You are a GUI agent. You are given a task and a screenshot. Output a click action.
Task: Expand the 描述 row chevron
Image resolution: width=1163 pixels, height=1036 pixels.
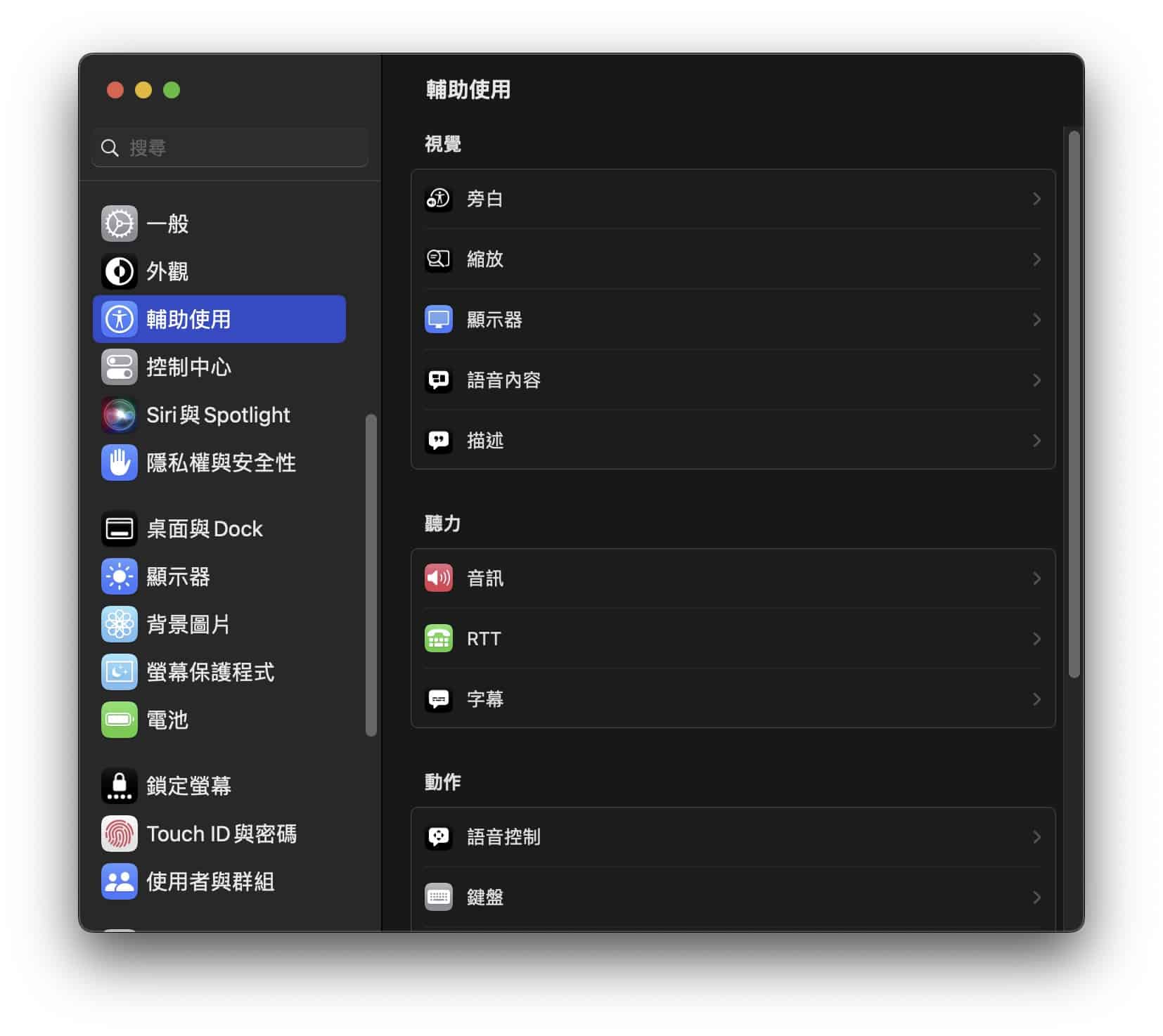point(1036,441)
